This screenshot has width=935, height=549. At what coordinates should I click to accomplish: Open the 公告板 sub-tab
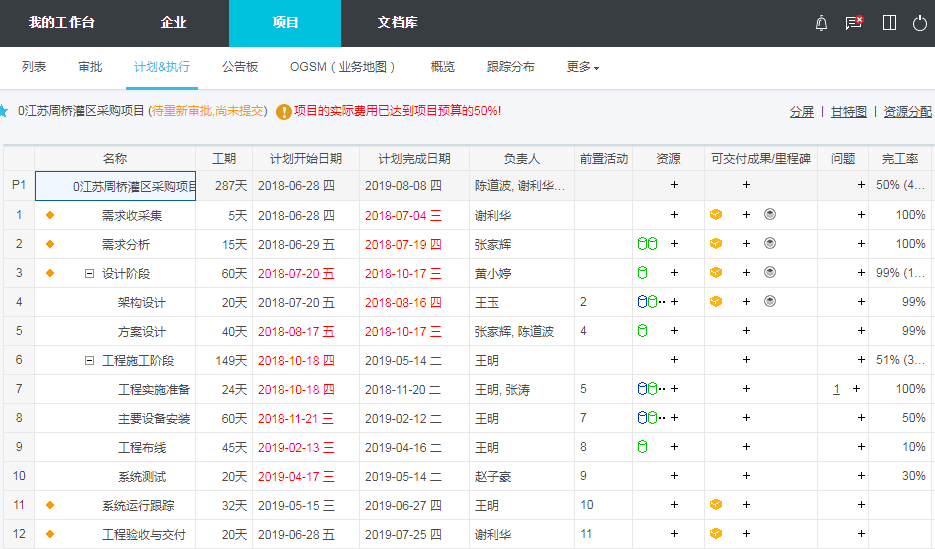[x=240, y=67]
